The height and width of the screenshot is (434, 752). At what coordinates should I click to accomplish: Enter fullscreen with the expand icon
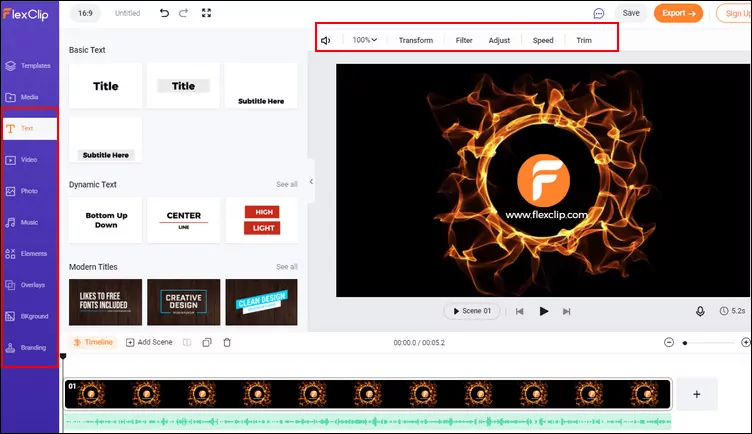click(206, 13)
